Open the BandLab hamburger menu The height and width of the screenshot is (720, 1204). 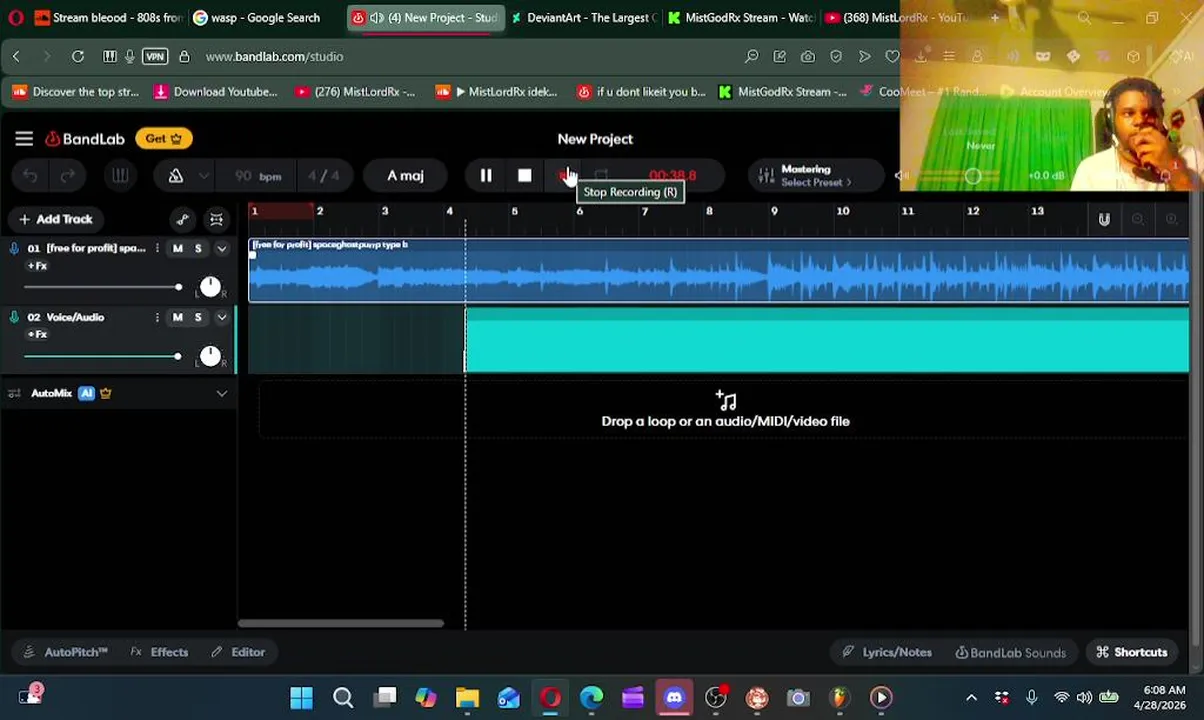coord(24,139)
